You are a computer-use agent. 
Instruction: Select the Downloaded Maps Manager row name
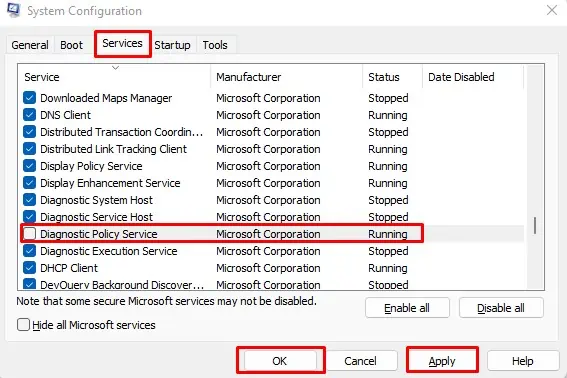tap(106, 98)
